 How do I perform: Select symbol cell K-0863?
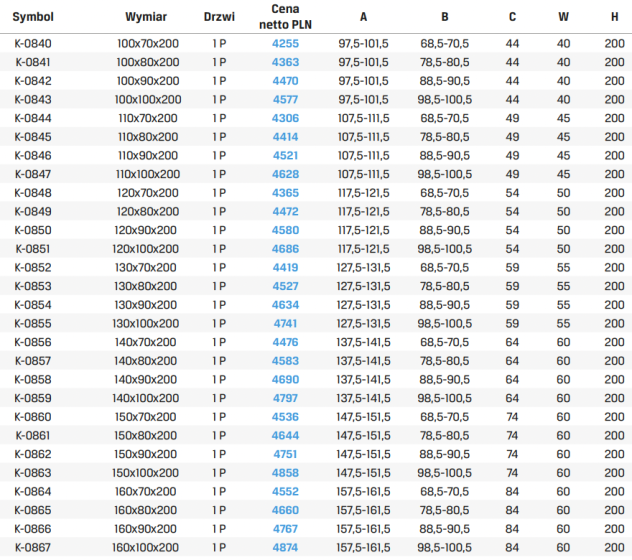tap(33, 473)
